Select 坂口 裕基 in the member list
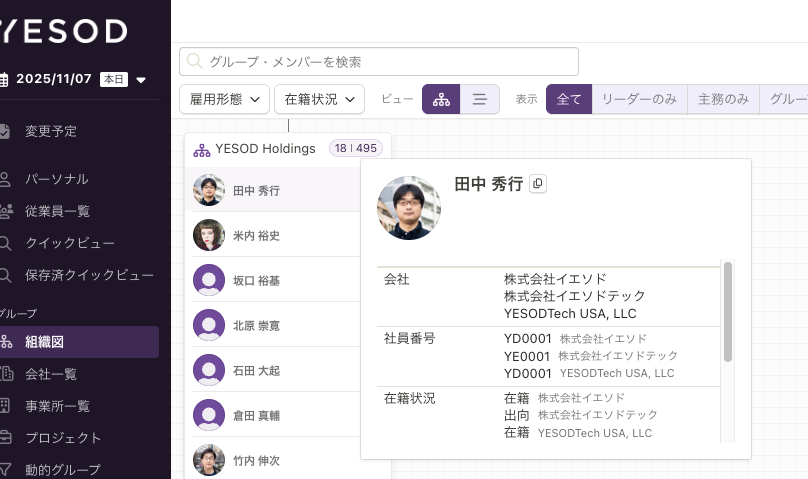 pyautogui.click(x=256, y=281)
